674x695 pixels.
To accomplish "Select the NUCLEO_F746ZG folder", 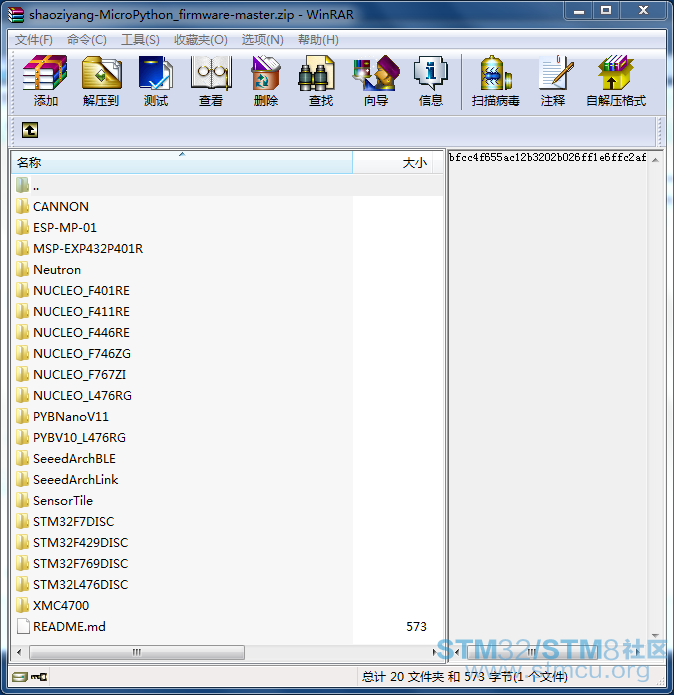I will click(x=74, y=353).
